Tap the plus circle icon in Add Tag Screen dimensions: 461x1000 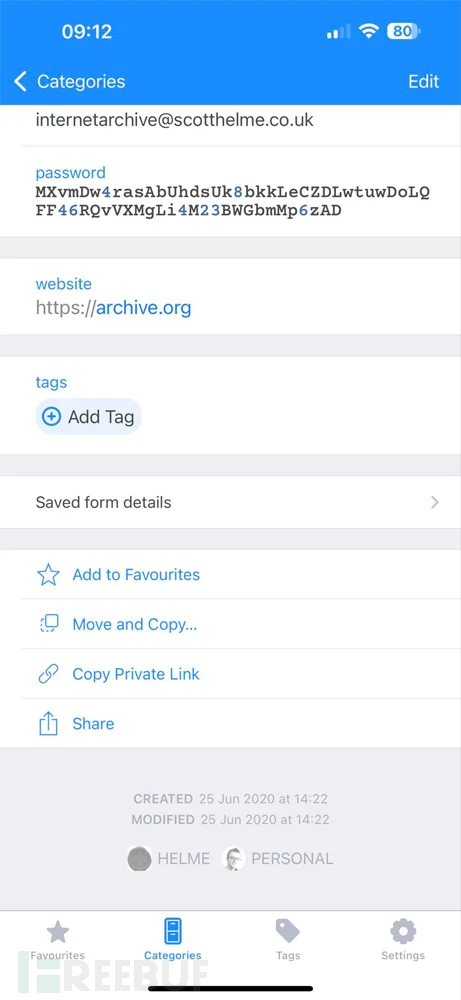point(51,417)
